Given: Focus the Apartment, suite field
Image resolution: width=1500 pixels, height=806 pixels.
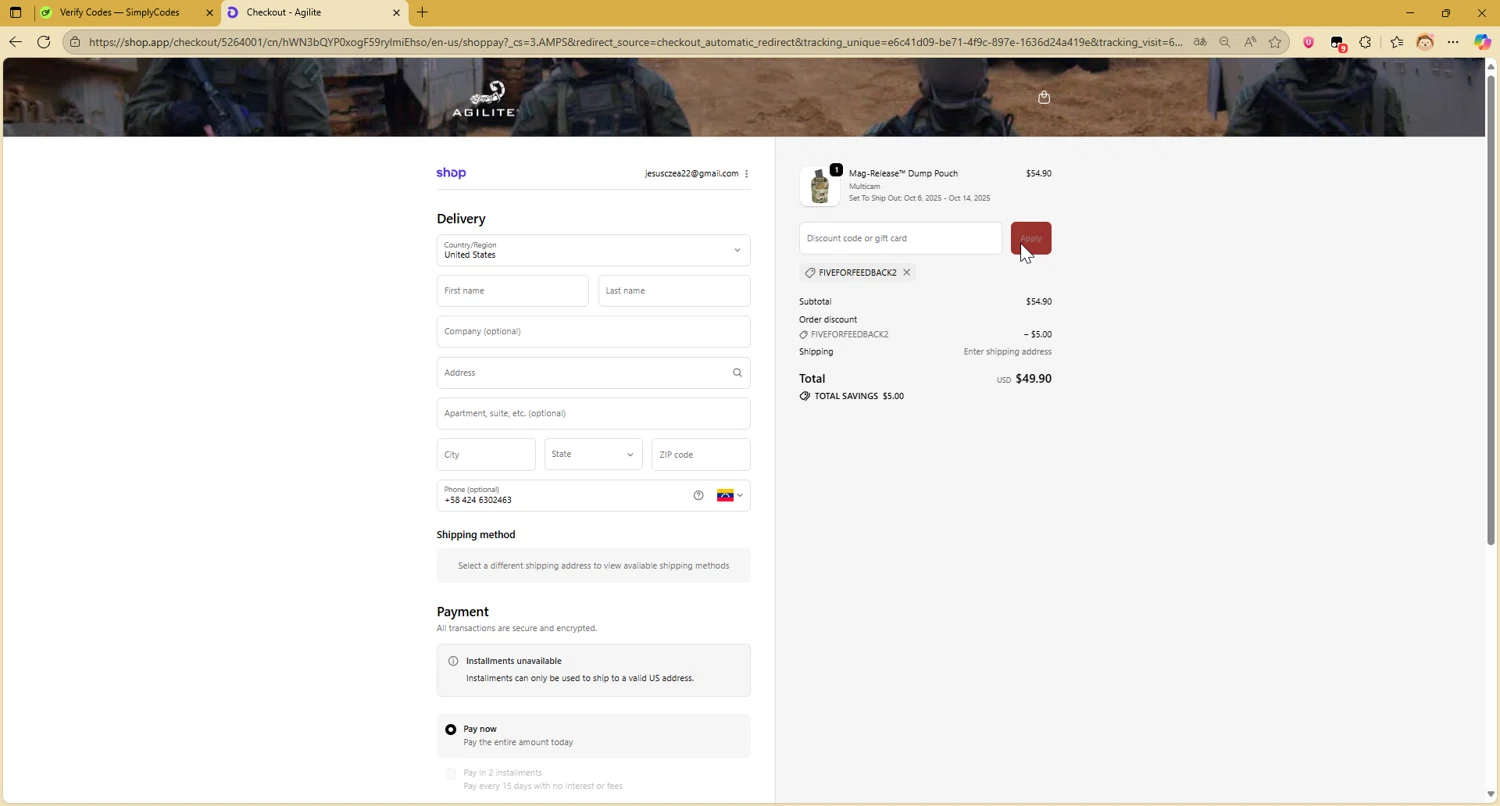Looking at the screenshot, I should click(x=593, y=414).
